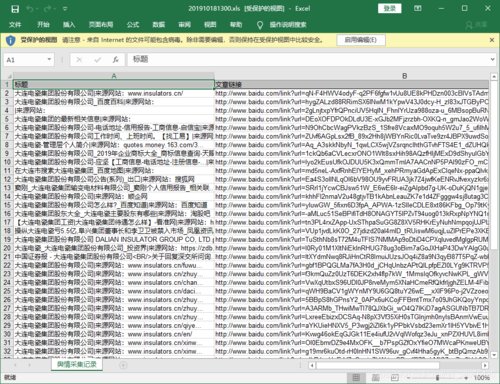Click the lightbulb Tell Me search icon
Image resolution: width=500 pixels, height=384 pixels.
pos(260,25)
